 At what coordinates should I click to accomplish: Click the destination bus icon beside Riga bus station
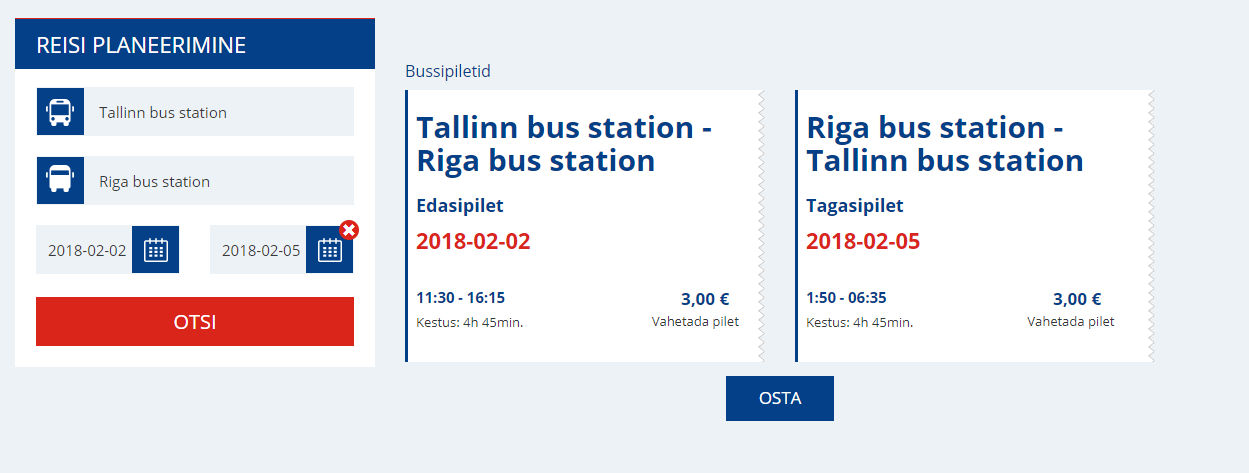click(x=60, y=180)
